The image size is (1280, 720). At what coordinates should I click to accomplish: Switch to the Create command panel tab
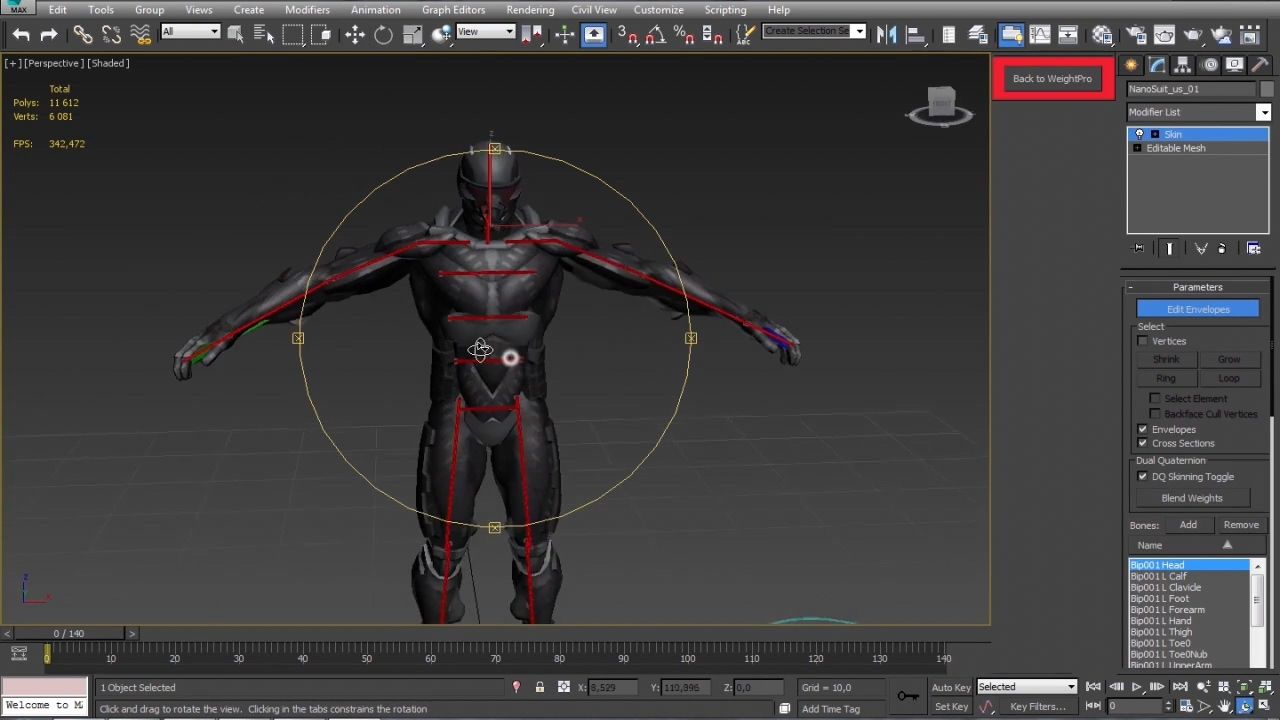pos(1131,65)
